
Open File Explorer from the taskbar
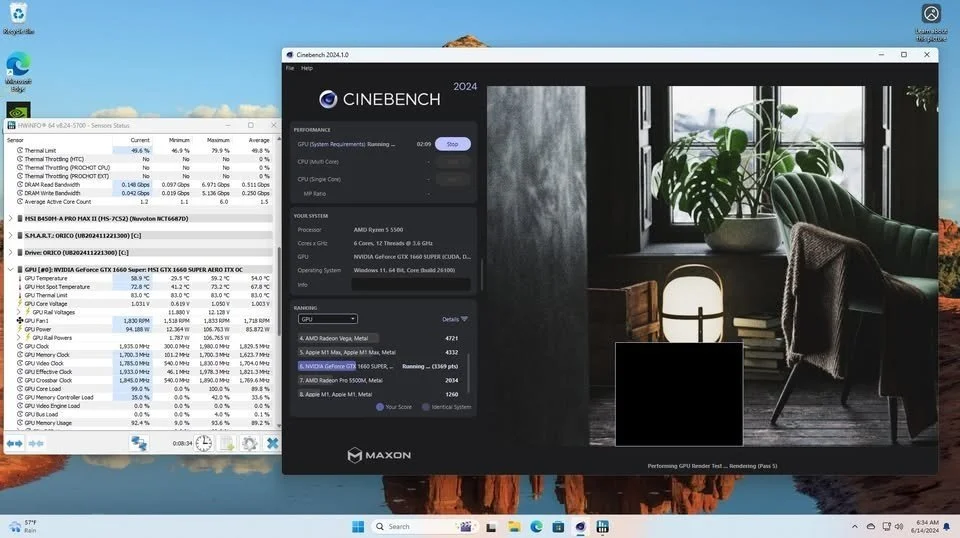514,526
